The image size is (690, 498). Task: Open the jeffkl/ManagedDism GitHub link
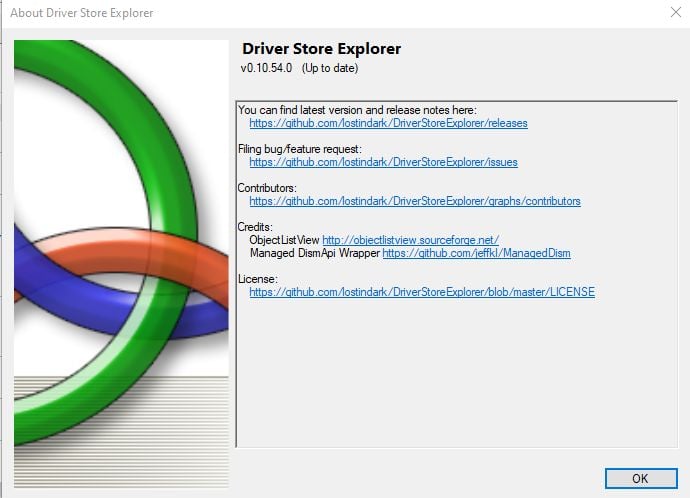476,253
